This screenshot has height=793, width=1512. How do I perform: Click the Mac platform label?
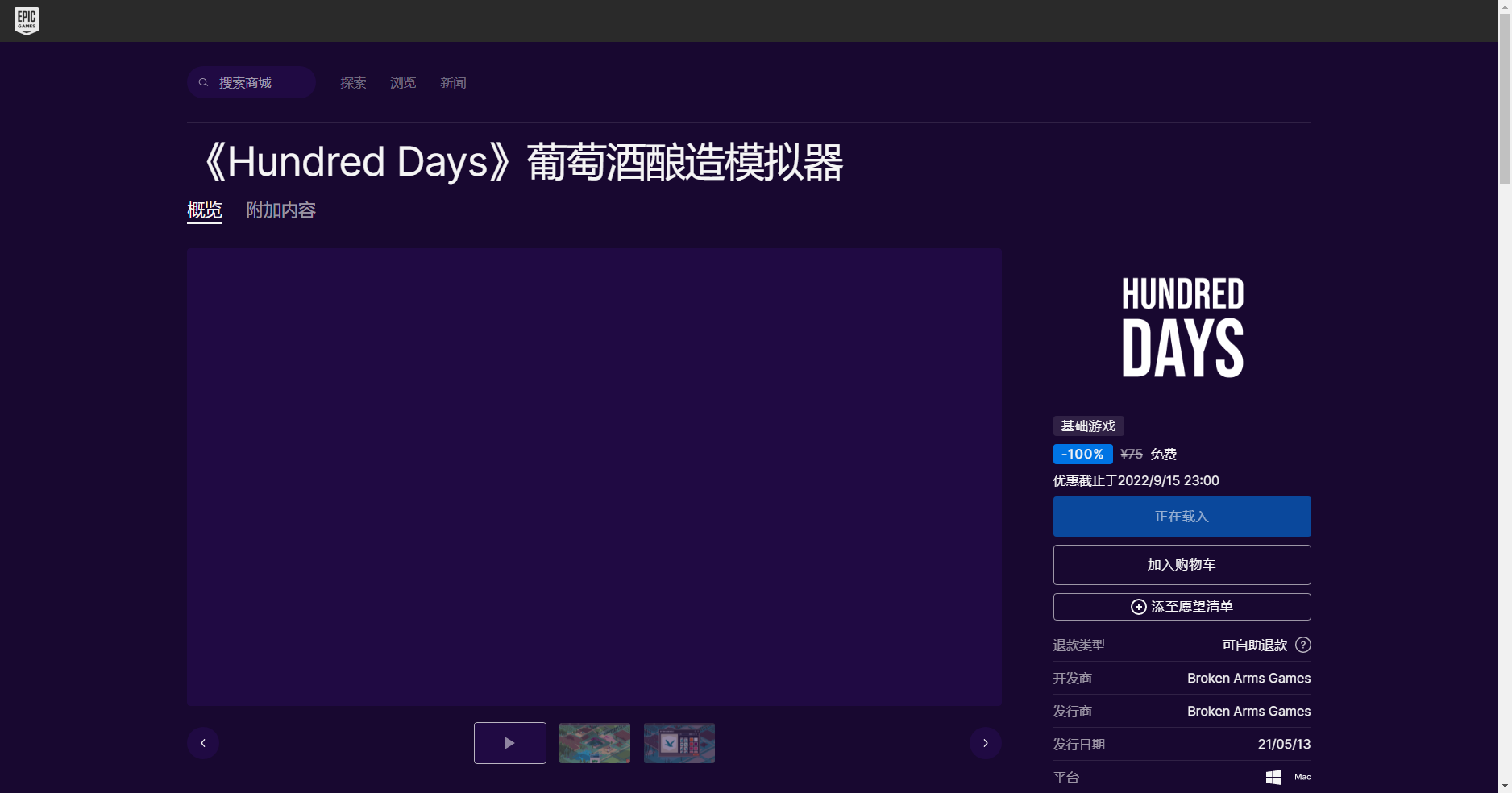tap(1302, 777)
